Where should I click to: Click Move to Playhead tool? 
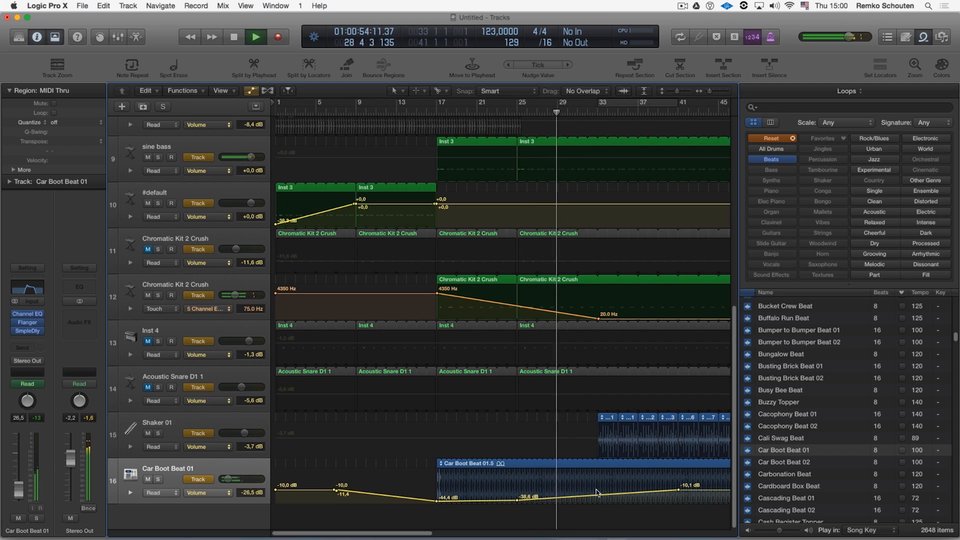(471, 67)
